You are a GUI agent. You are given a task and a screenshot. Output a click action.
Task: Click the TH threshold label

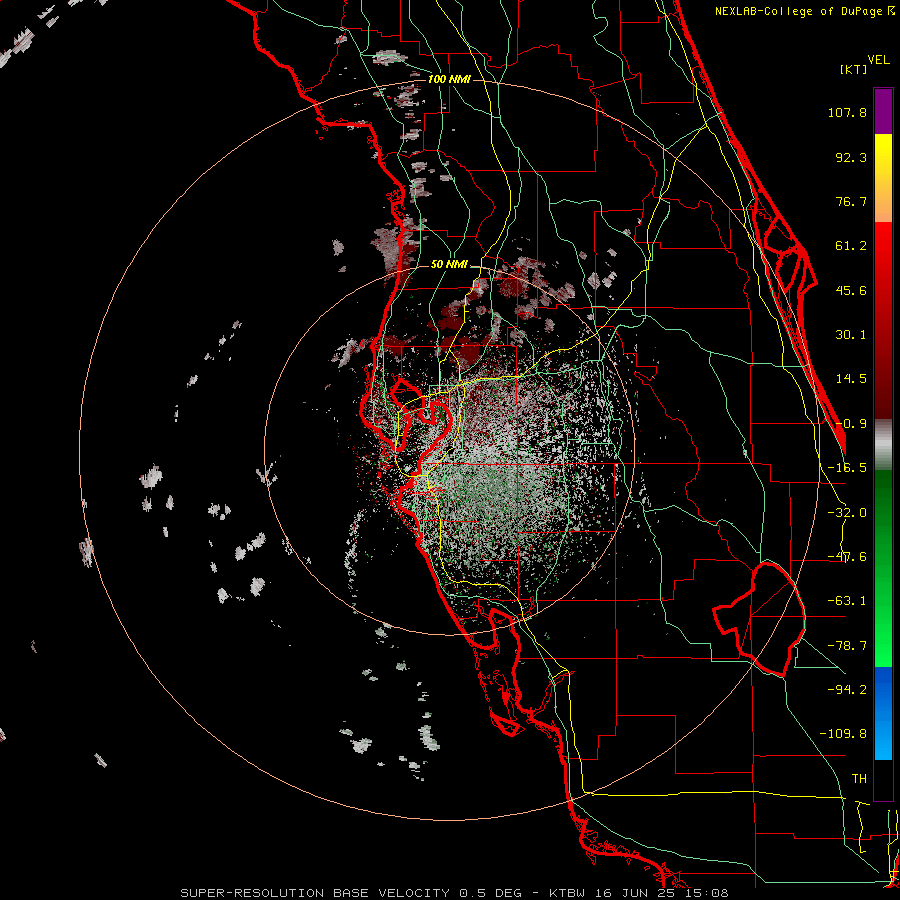tap(859, 779)
